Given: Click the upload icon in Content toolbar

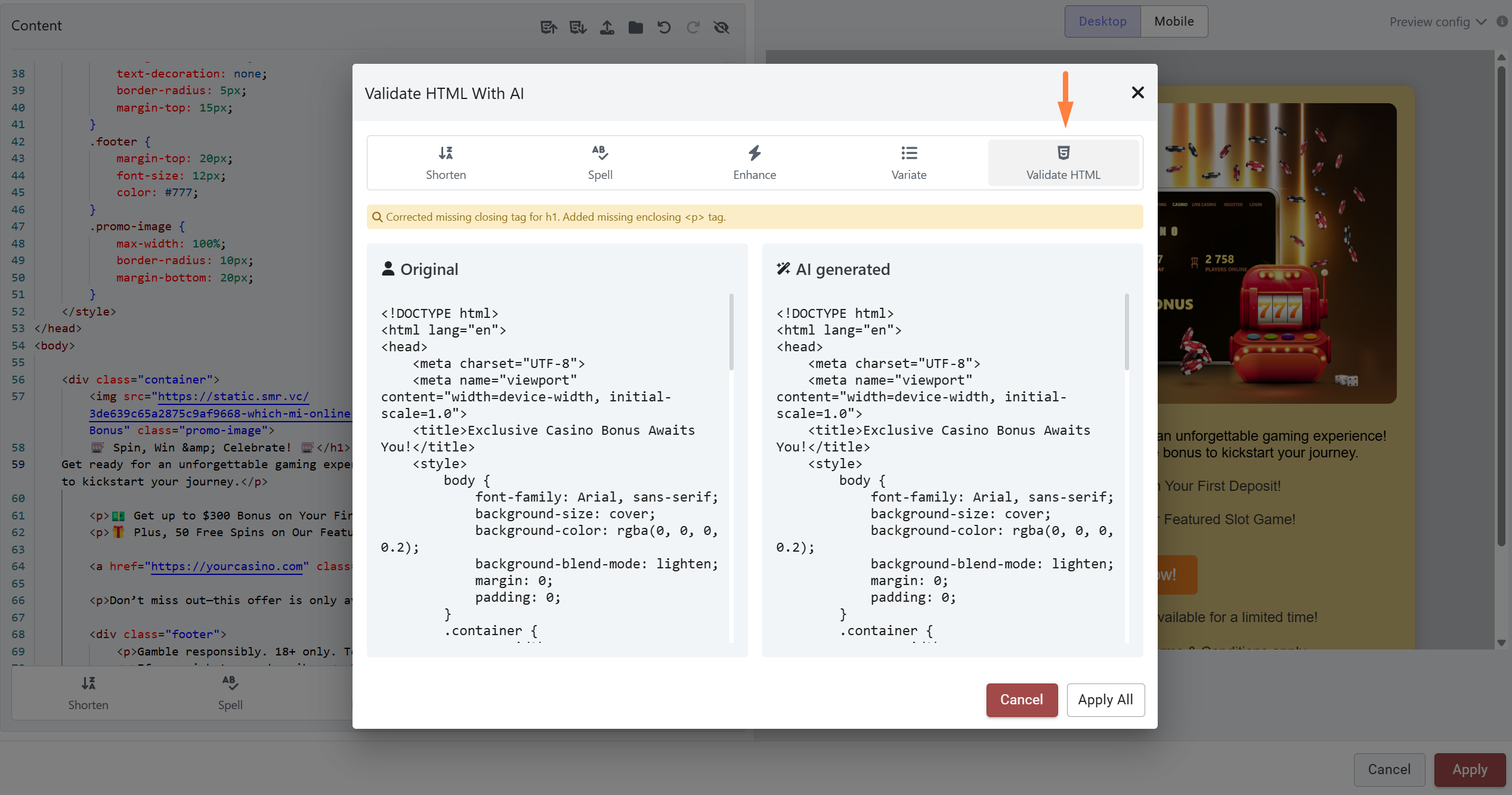Looking at the screenshot, I should click(x=607, y=27).
